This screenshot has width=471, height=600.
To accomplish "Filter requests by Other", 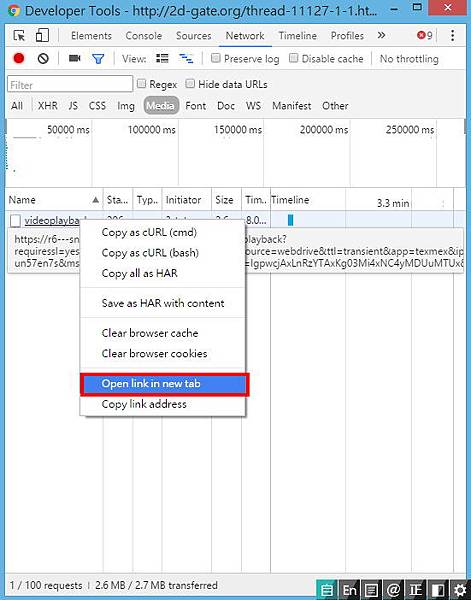I will tap(335, 106).
